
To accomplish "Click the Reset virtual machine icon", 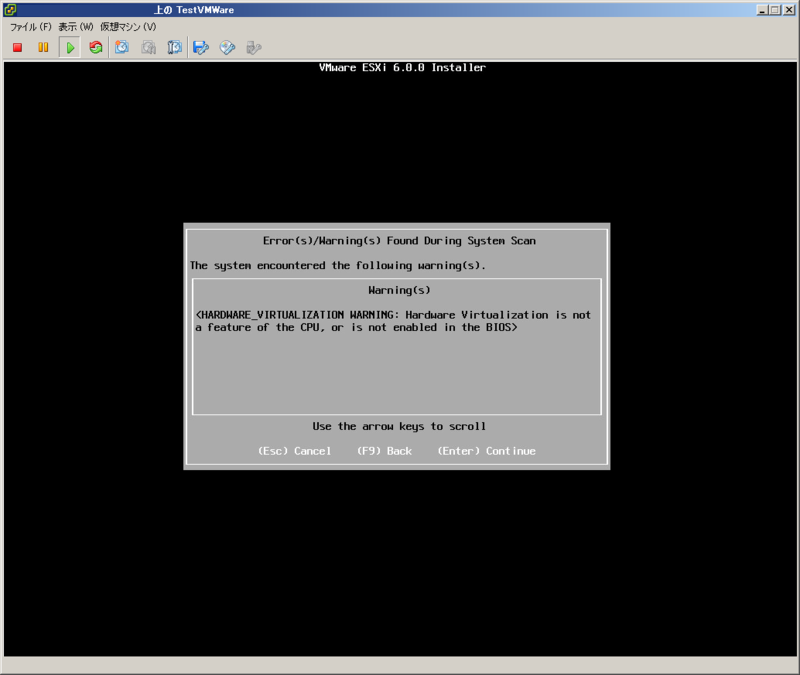I will pos(96,47).
